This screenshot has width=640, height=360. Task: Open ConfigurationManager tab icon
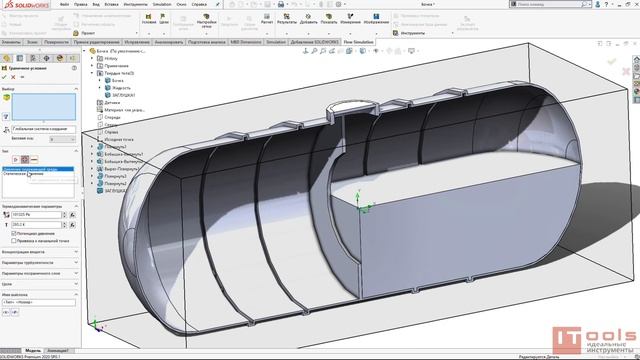pyautogui.click(x=33, y=58)
